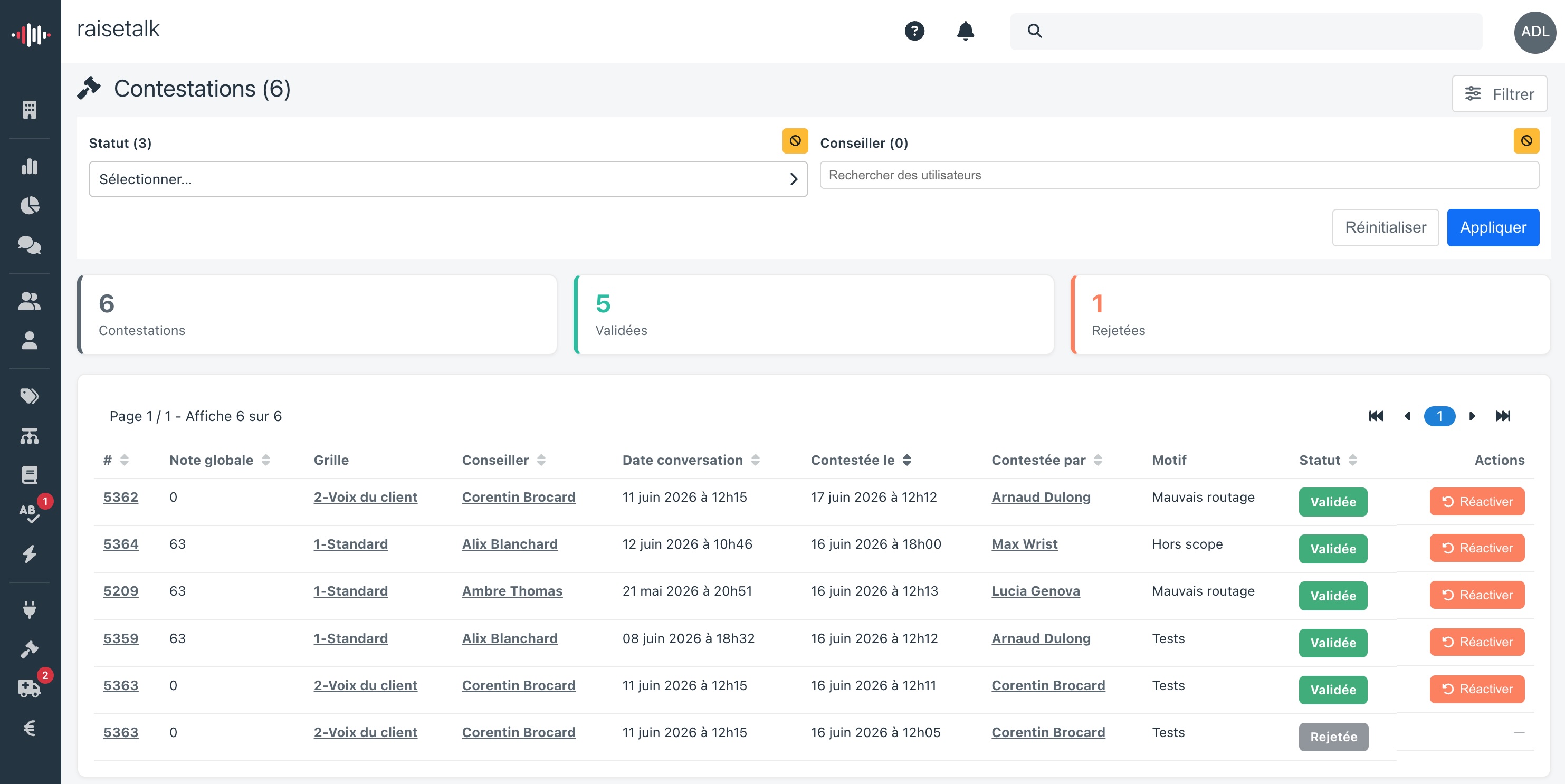Sort by Contestée le column
The height and width of the screenshot is (784, 1565).
point(906,460)
